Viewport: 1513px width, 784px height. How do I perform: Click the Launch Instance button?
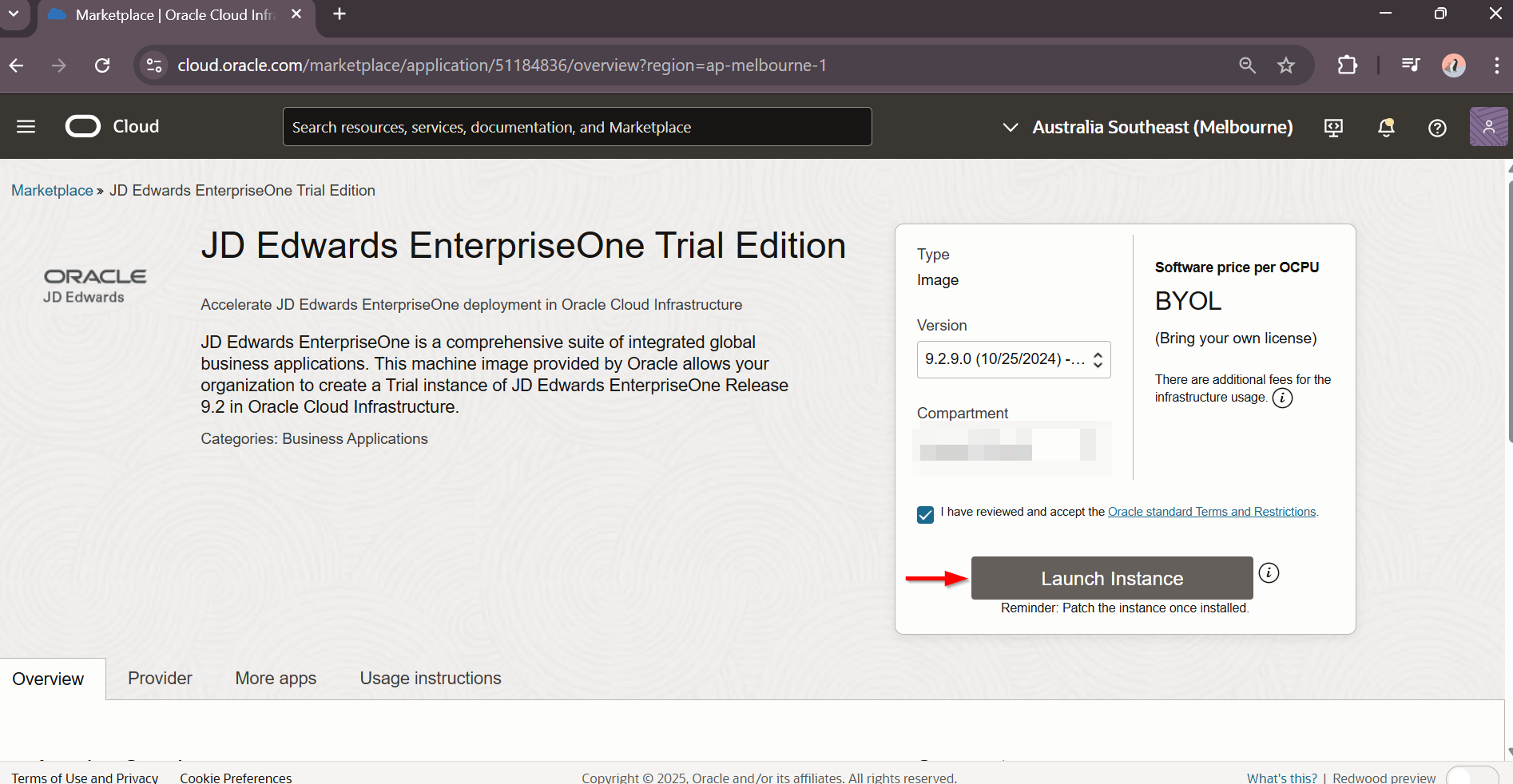click(1110, 578)
